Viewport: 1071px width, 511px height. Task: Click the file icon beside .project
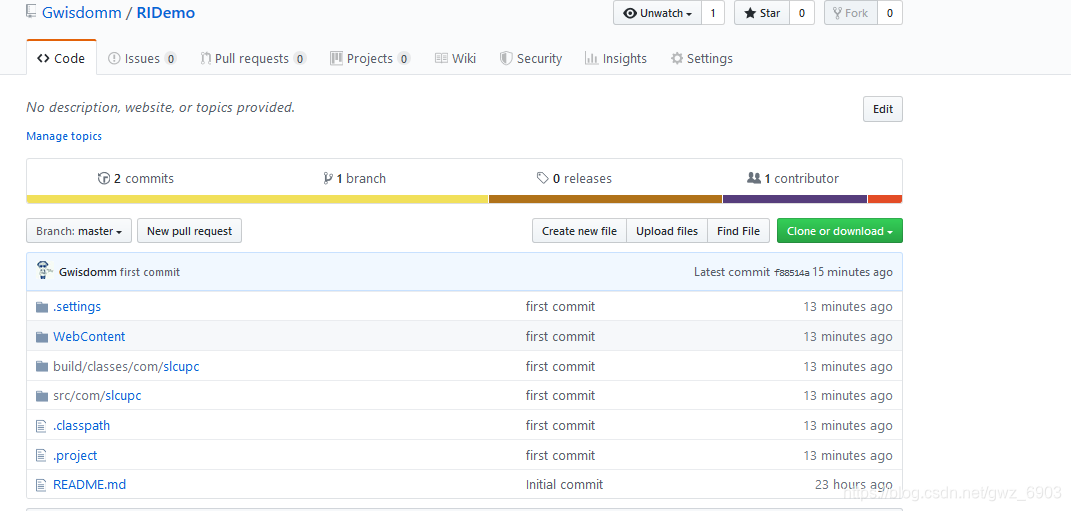(x=41, y=456)
